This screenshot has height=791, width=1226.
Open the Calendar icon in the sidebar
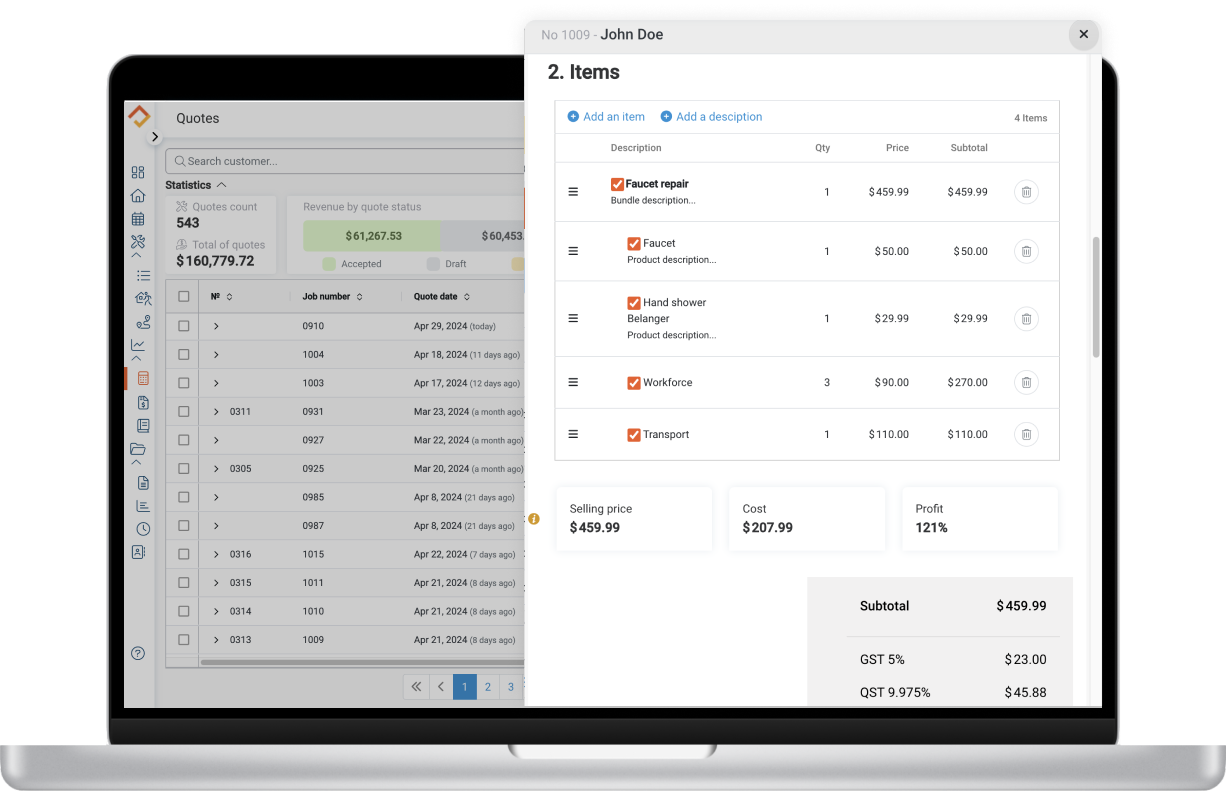138,218
